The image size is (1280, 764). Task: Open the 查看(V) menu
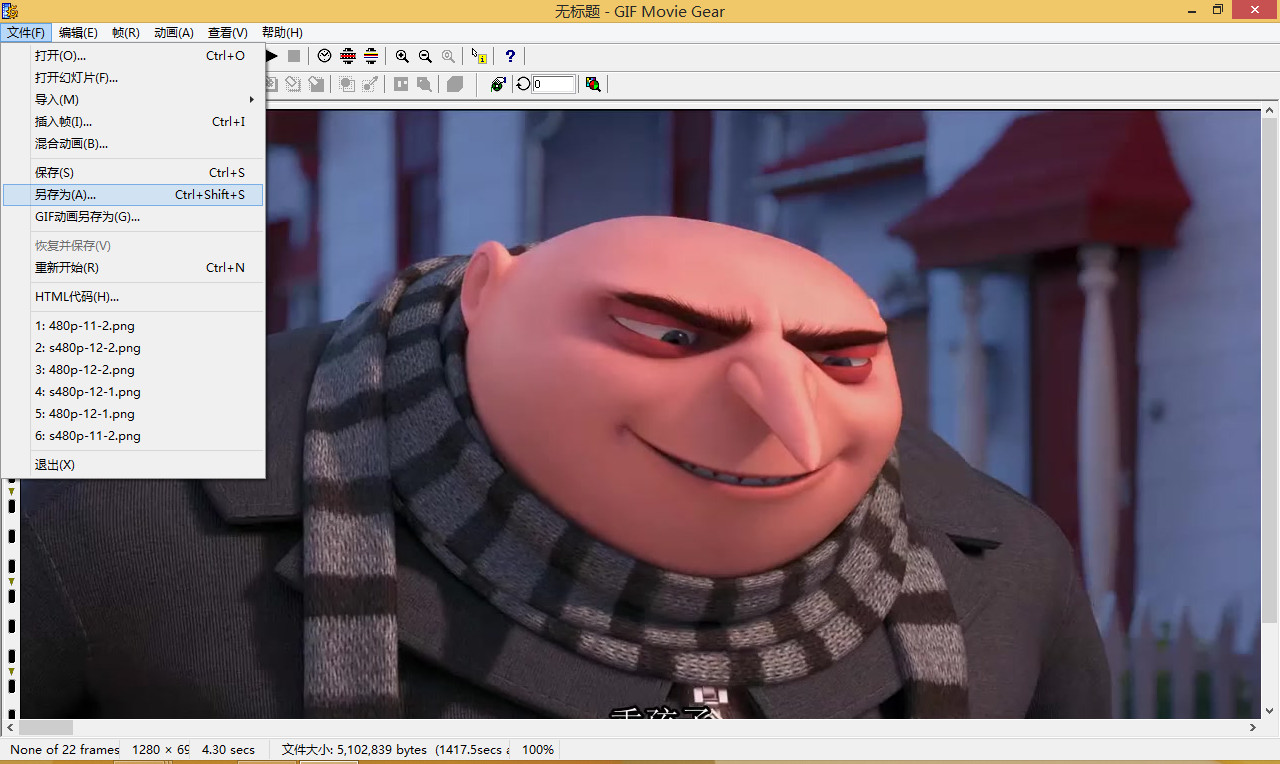point(228,33)
